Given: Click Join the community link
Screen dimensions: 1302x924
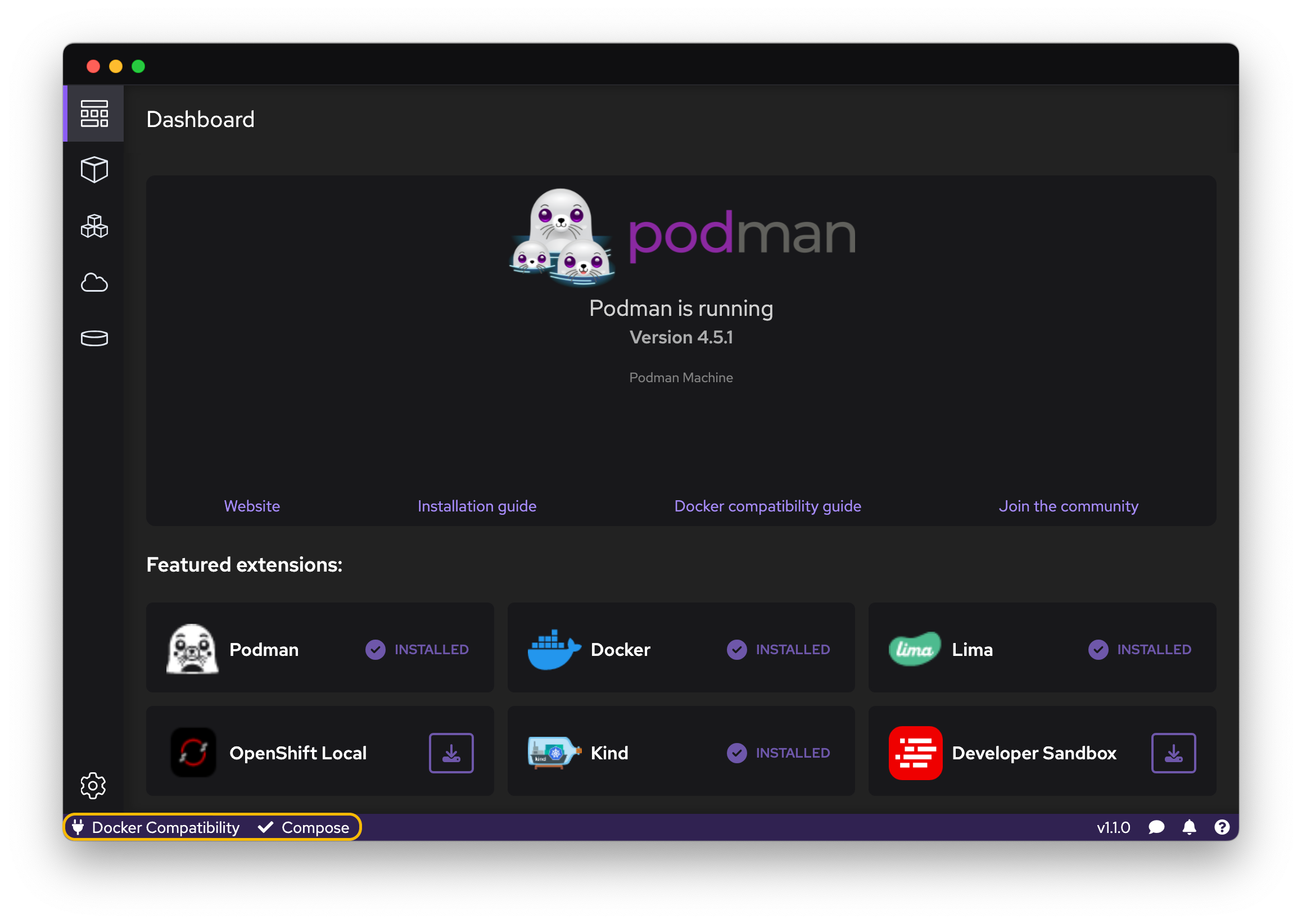Looking at the screenshot, I should 1068,505.
